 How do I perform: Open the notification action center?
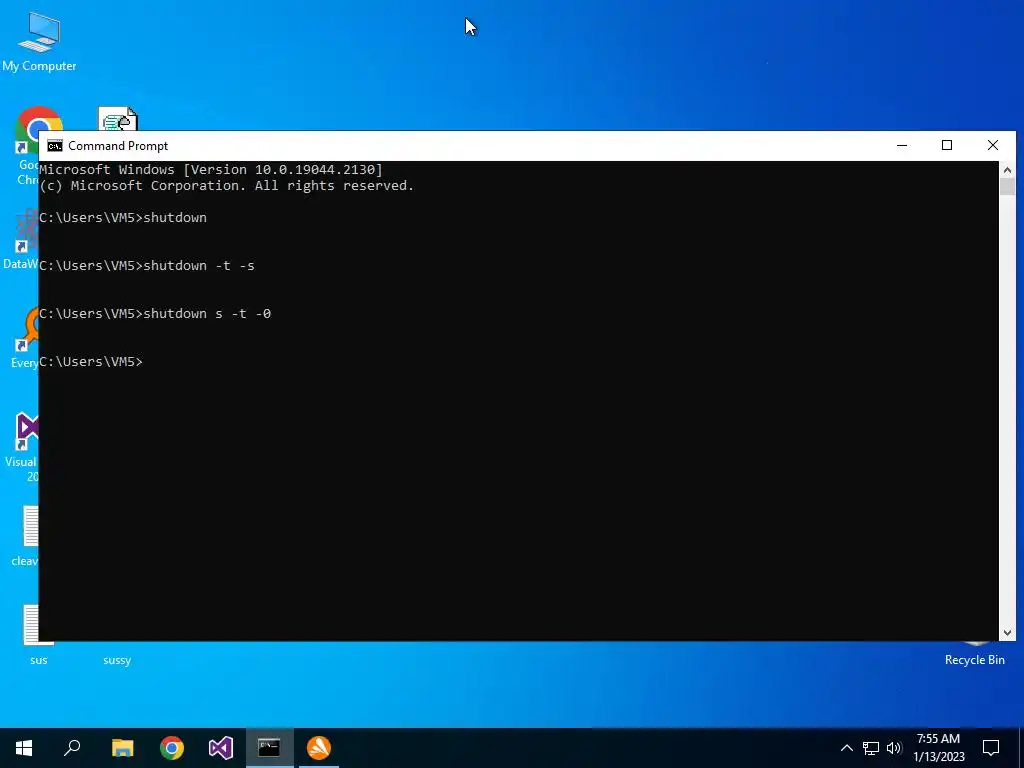(991, 748)
